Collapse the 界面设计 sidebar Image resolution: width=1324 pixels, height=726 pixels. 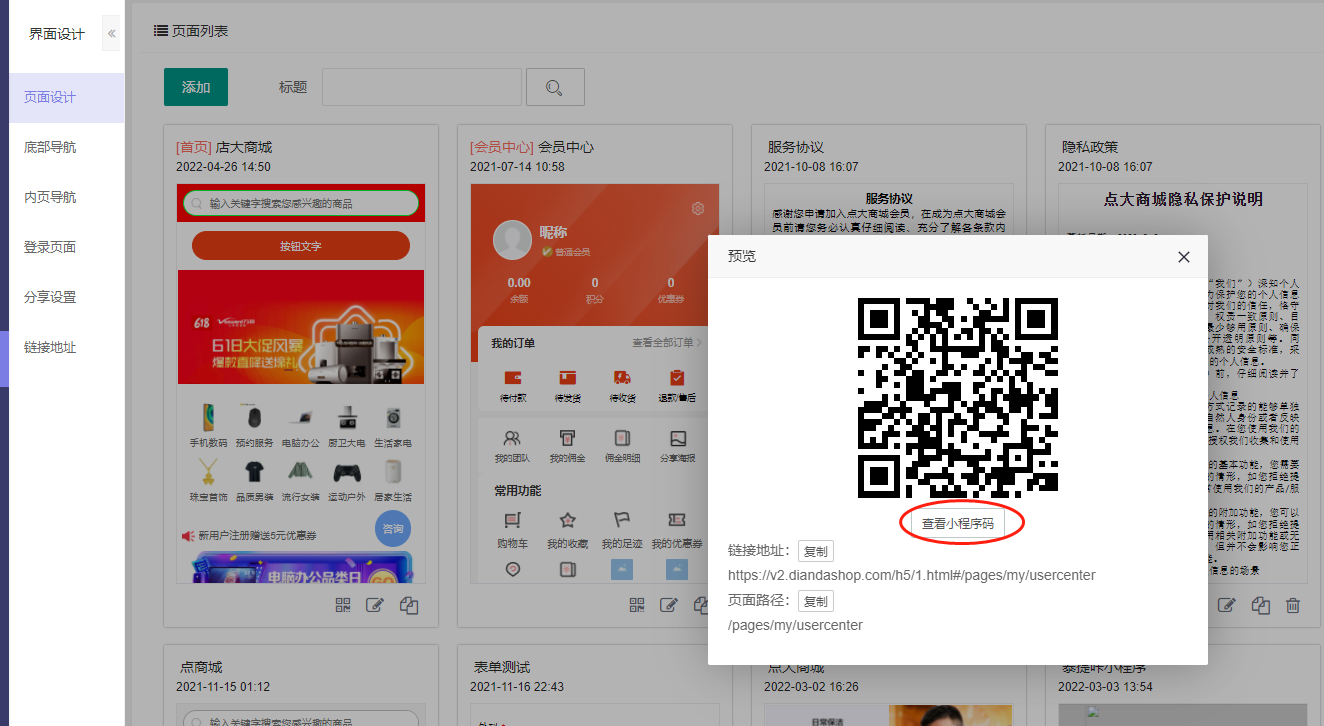point(111,34)
